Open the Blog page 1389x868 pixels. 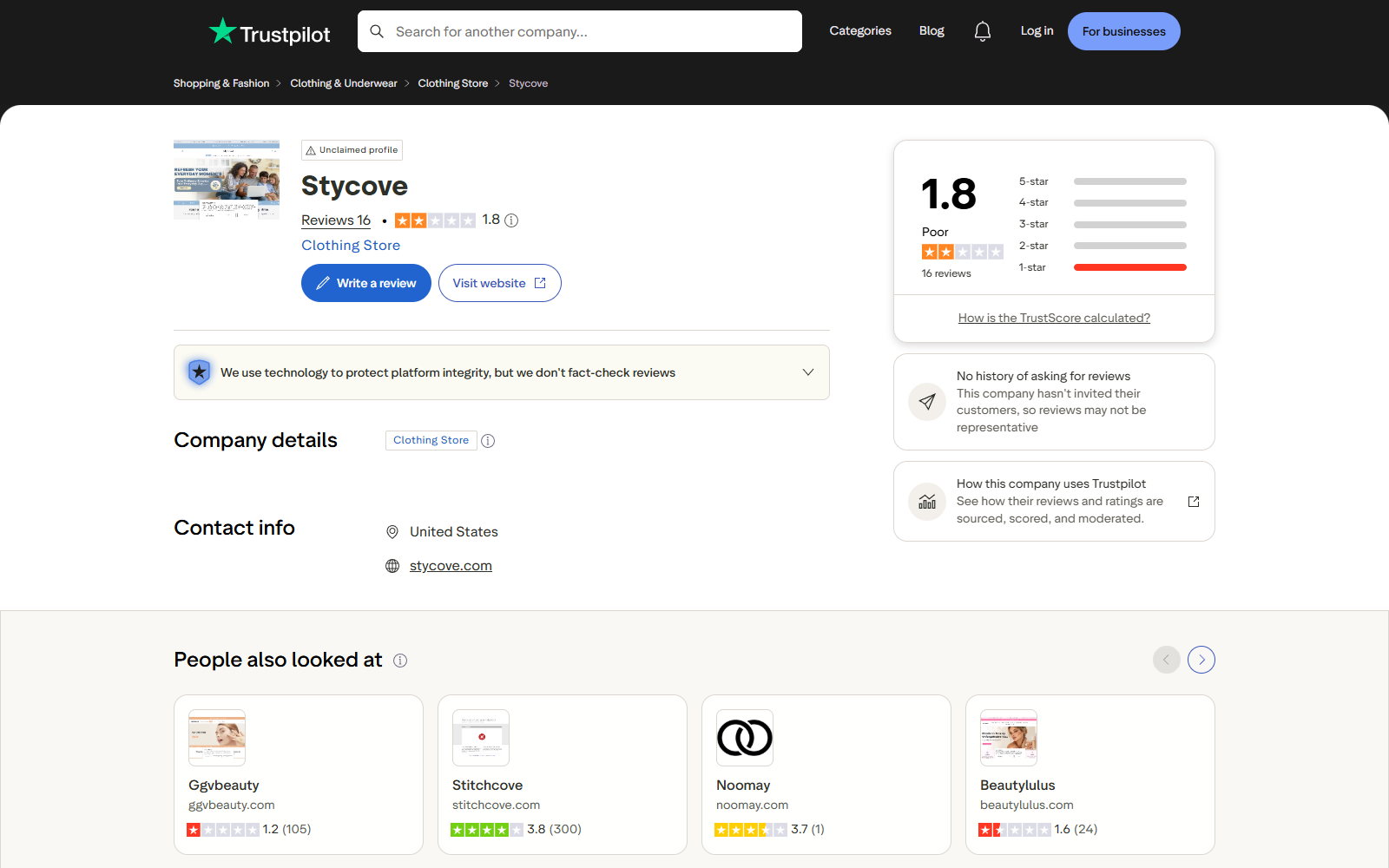pos(931,31)
